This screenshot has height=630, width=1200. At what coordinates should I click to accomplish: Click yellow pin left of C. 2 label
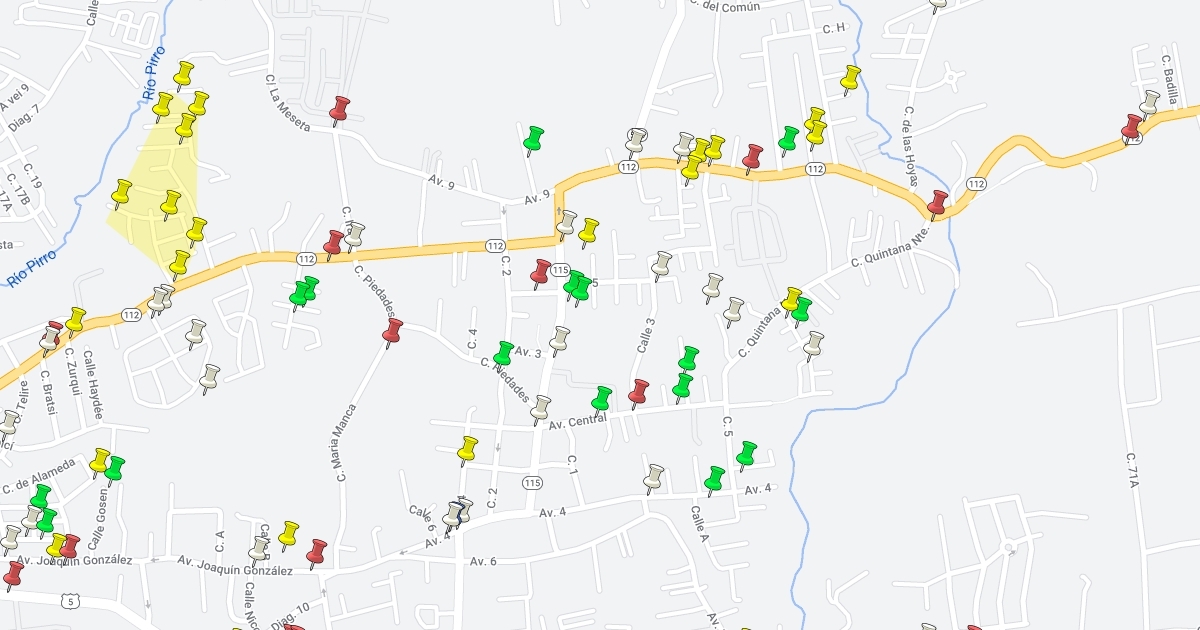(x=467, y=451)
